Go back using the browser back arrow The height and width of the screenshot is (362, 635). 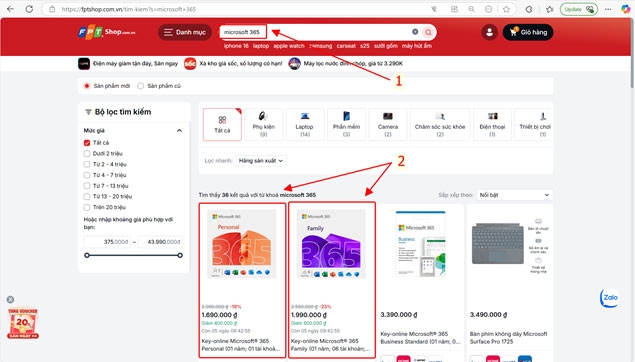click(x=10, y=9)
